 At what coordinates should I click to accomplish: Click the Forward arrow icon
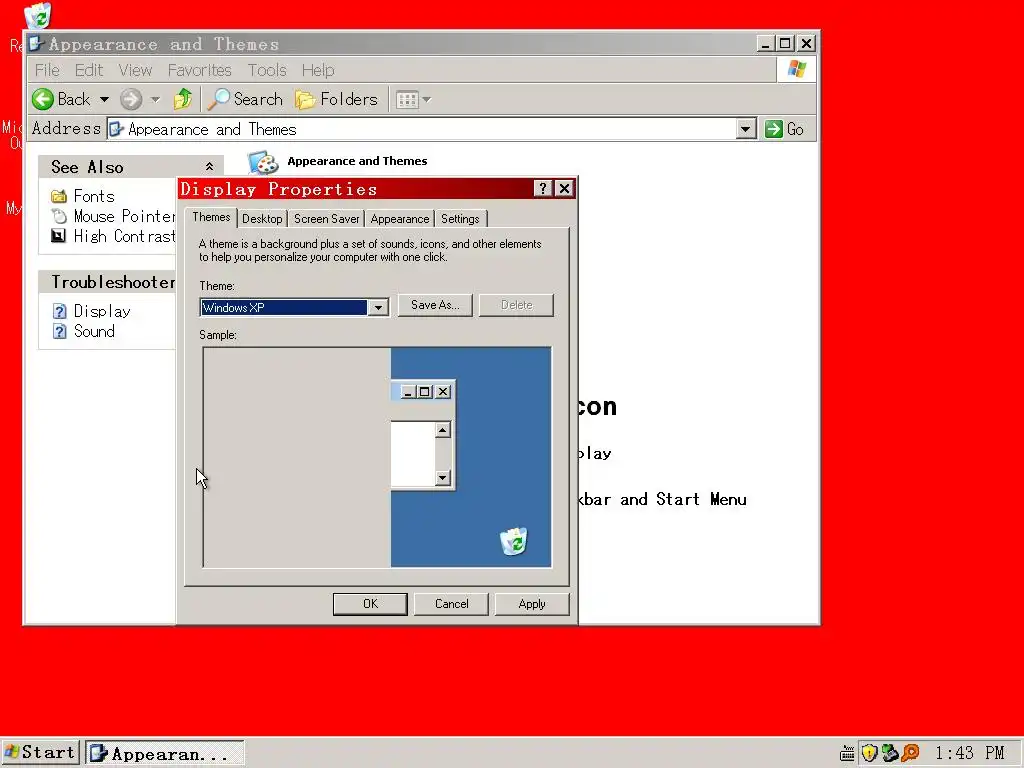click(x=131, y=99)
